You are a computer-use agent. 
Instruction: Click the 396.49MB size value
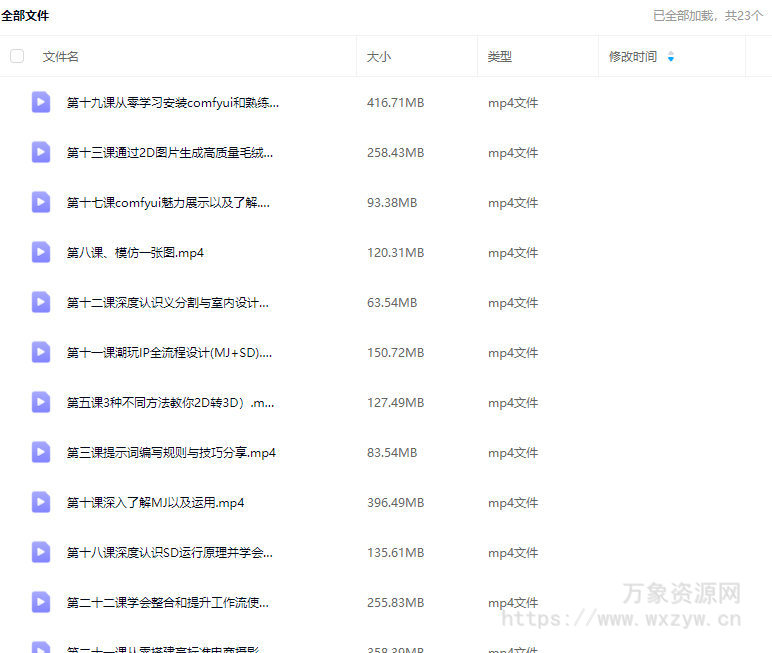tap(396, 503)
